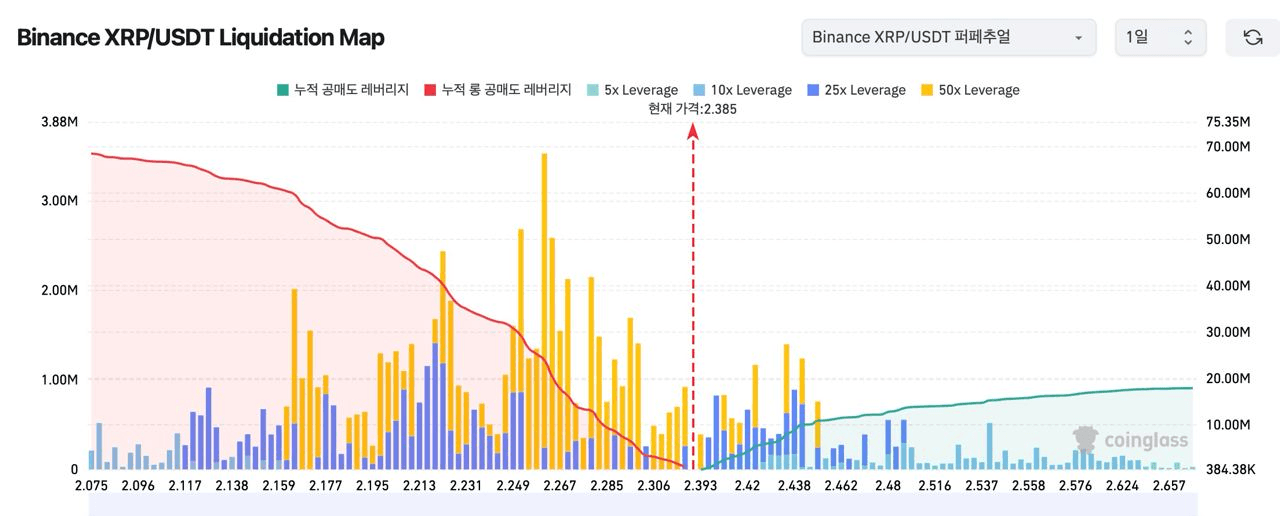The image size is (1280, 516).
Task: Click the 2.249 x-axis label
Action: tap(512, 486)
